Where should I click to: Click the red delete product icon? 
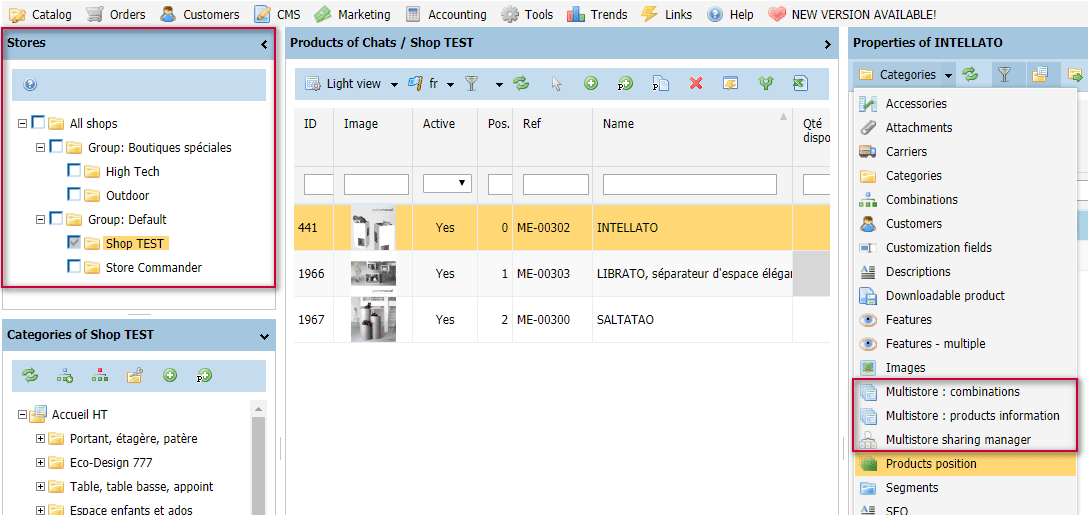coord(696,84)
